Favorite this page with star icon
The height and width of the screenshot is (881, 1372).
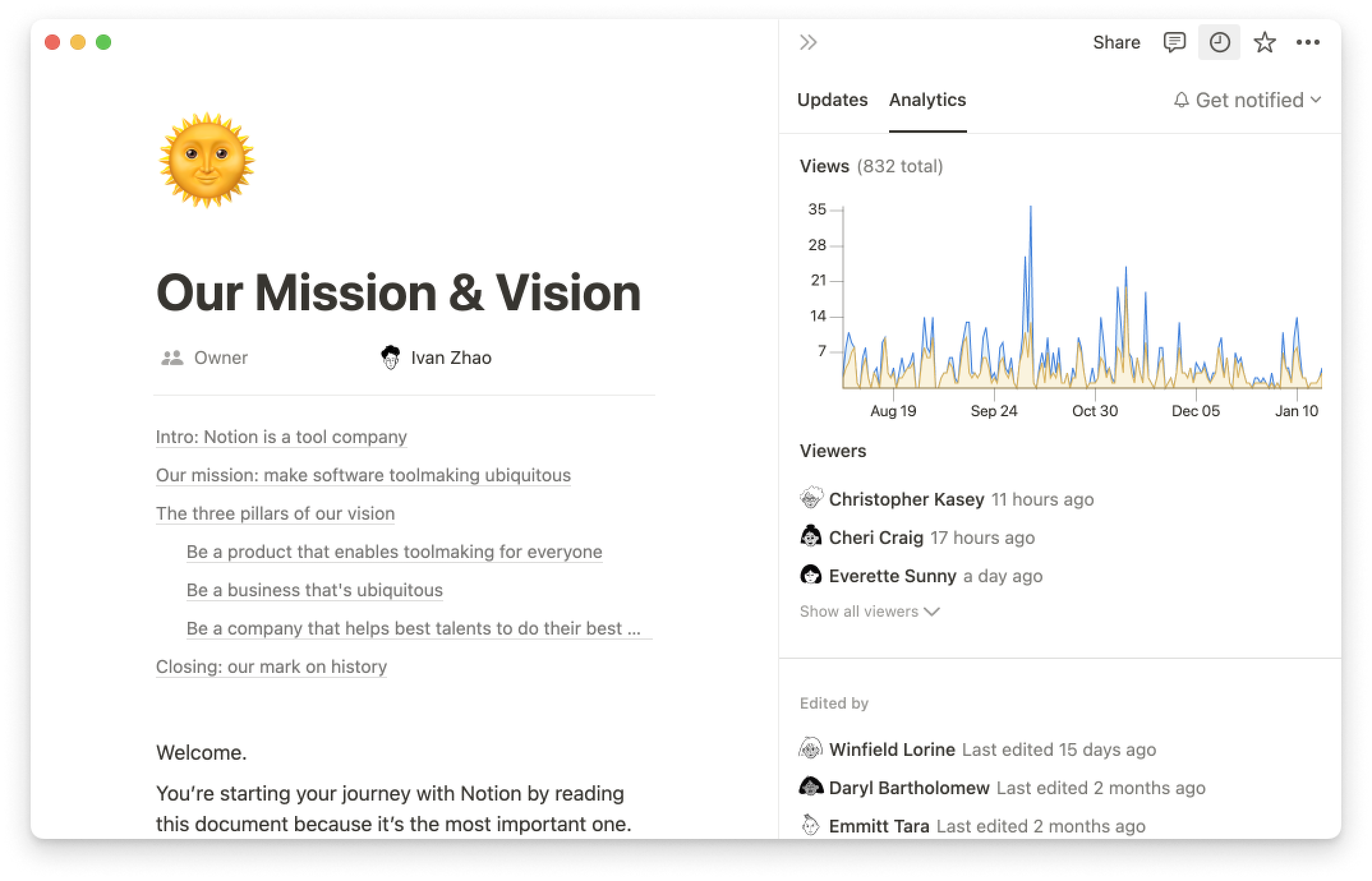pyautogui.click(x=1264, y=43)
